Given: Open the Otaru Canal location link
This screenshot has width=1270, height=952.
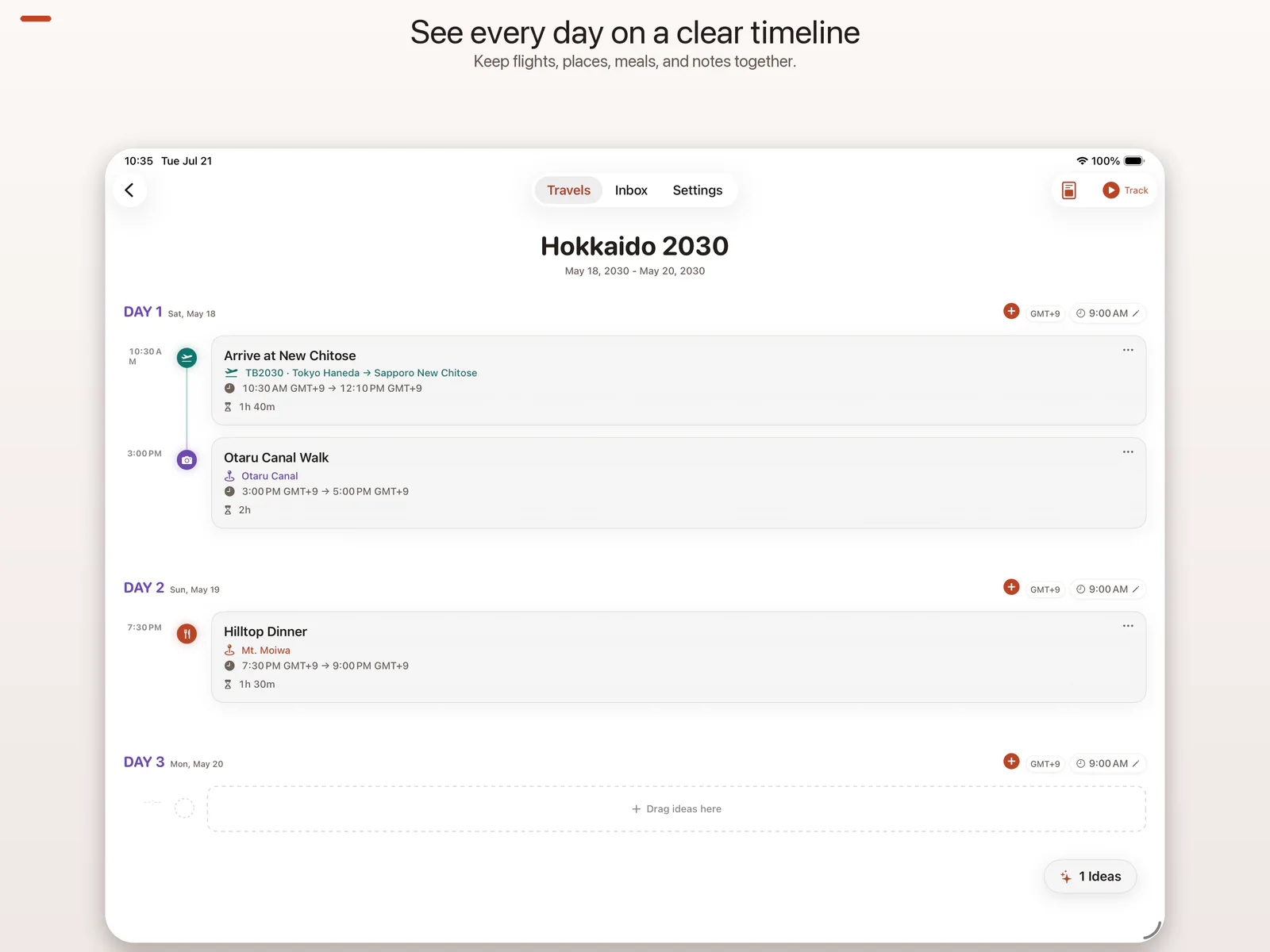Looking at the screenshot, I should coord(269,476).
